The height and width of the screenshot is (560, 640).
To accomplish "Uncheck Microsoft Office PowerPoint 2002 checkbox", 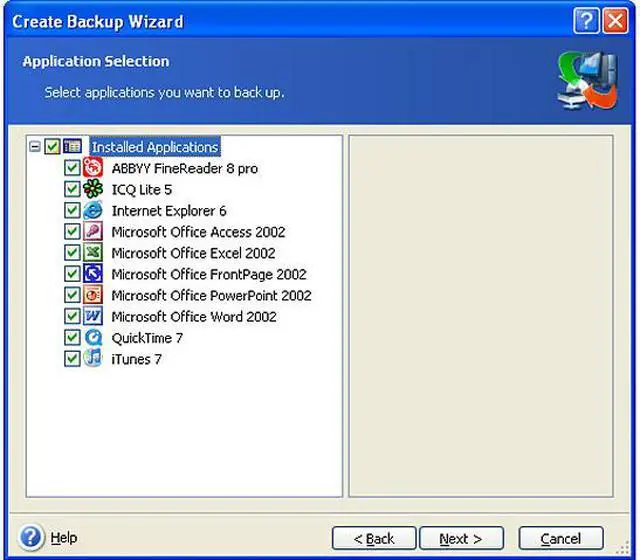I will 72,295.
